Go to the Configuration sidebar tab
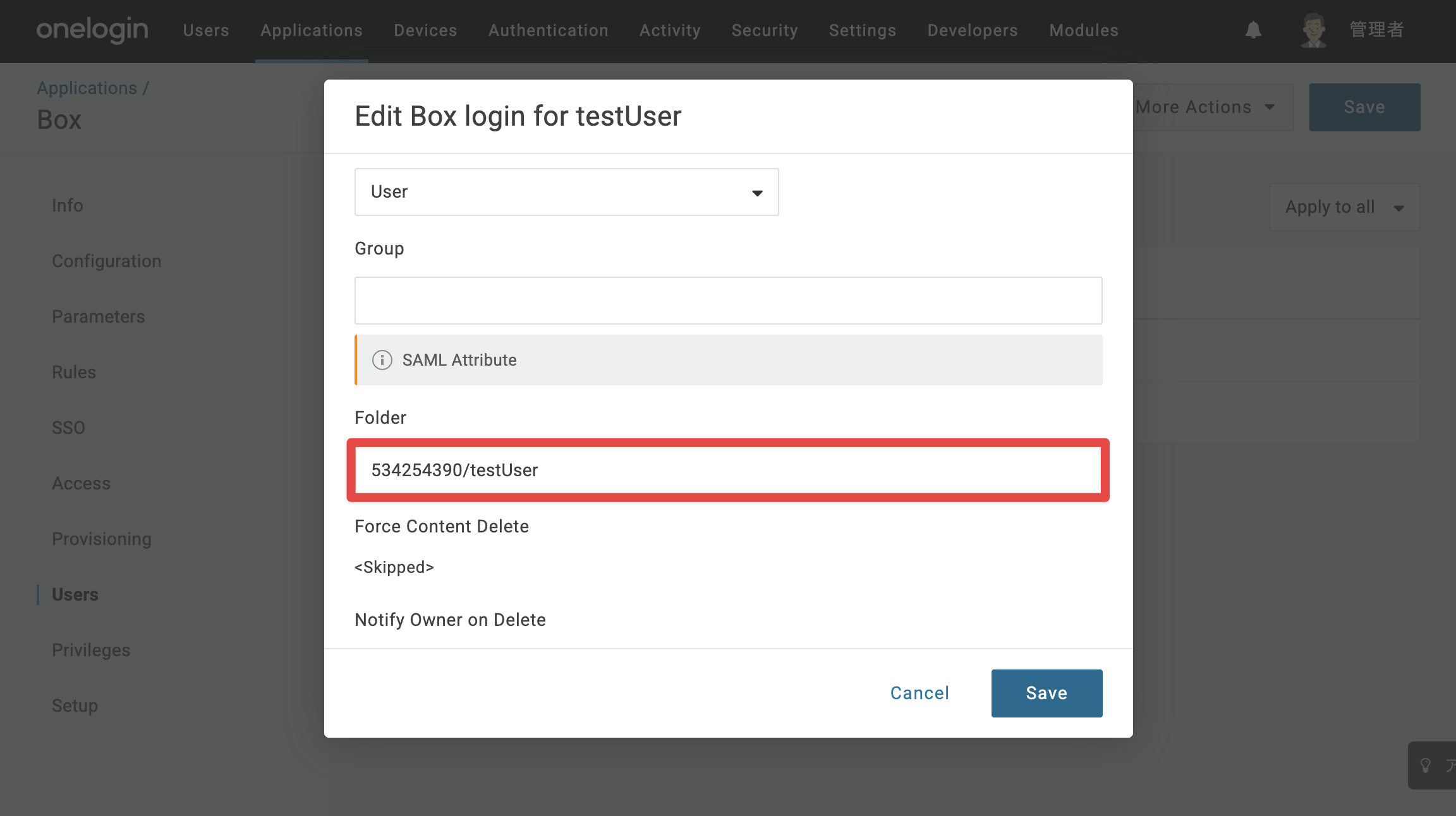This screenshot has height=816, width=1456. click(x=107, y=261)
